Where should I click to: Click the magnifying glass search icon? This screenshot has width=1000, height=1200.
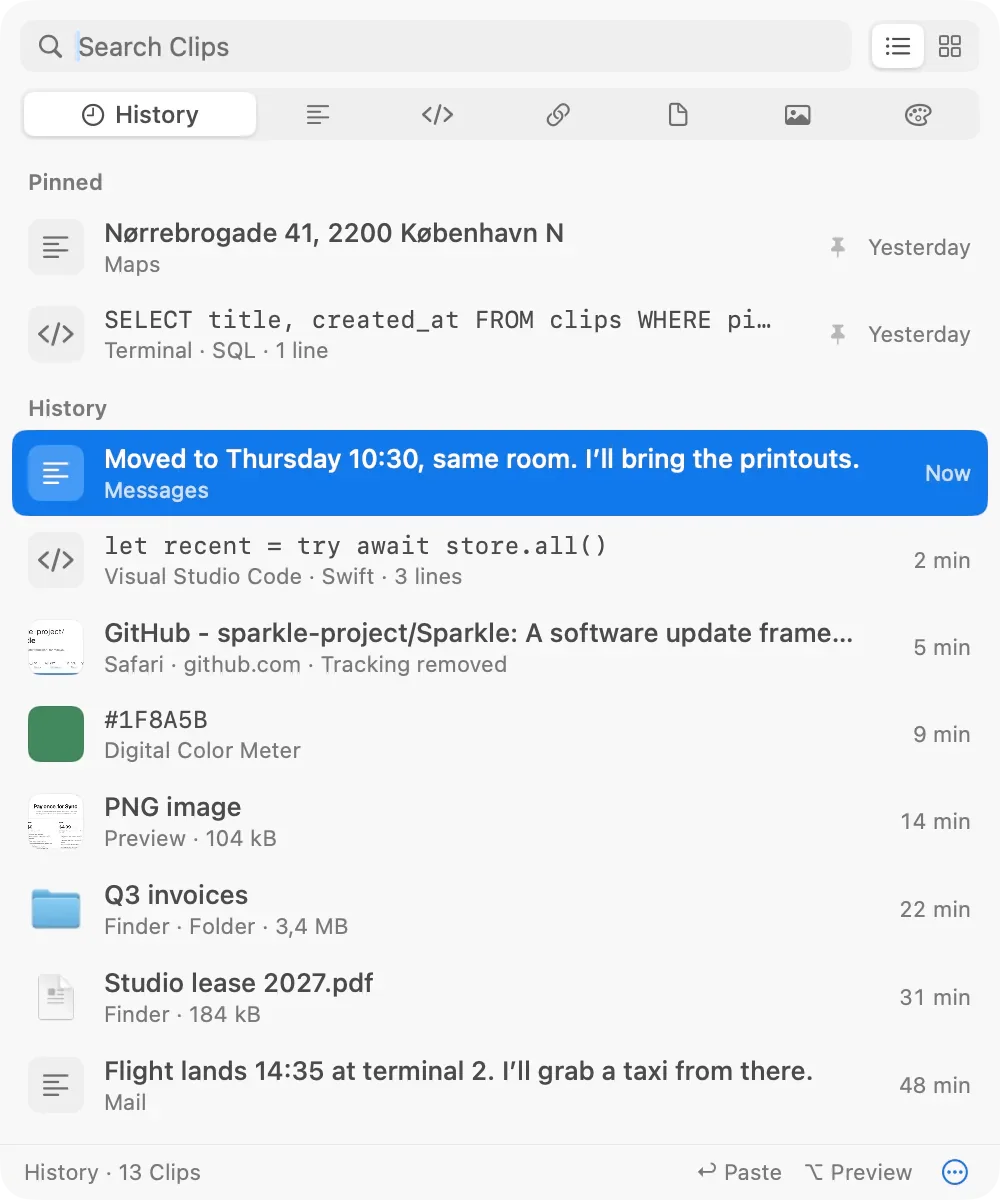tap(50, 46)
